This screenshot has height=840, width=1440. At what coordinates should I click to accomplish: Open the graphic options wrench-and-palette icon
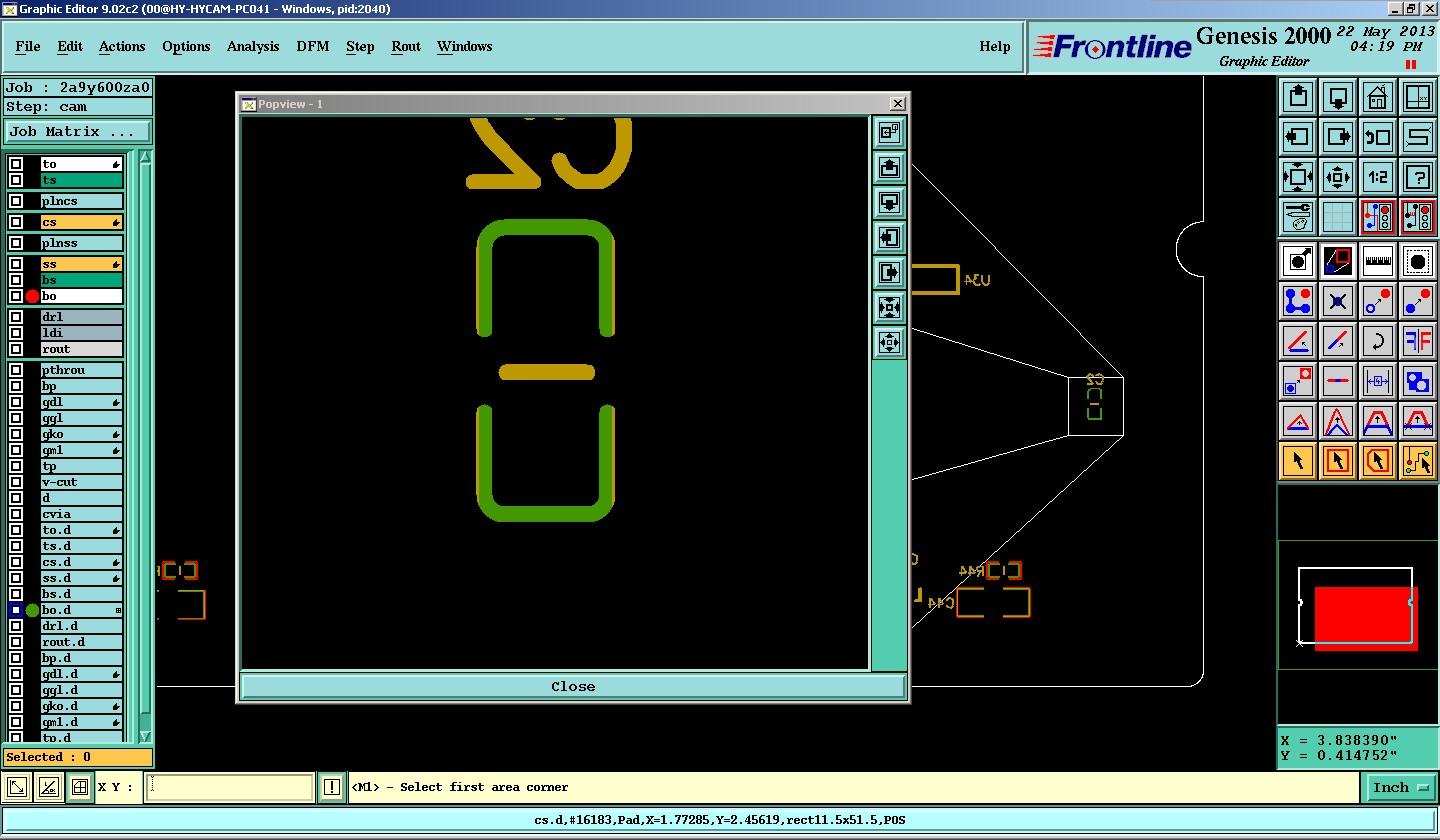click(x=1298, y=217)
